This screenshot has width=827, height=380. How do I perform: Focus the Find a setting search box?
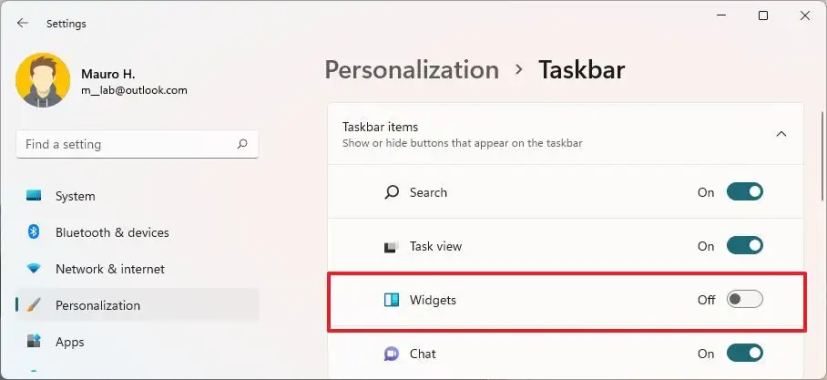click(x=137, y=144)
